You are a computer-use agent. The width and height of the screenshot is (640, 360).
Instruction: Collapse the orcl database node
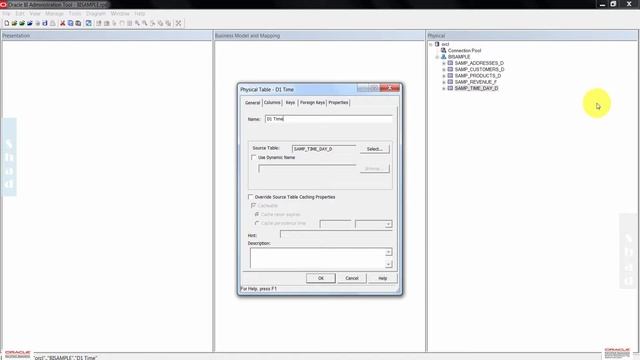(431, 44)
